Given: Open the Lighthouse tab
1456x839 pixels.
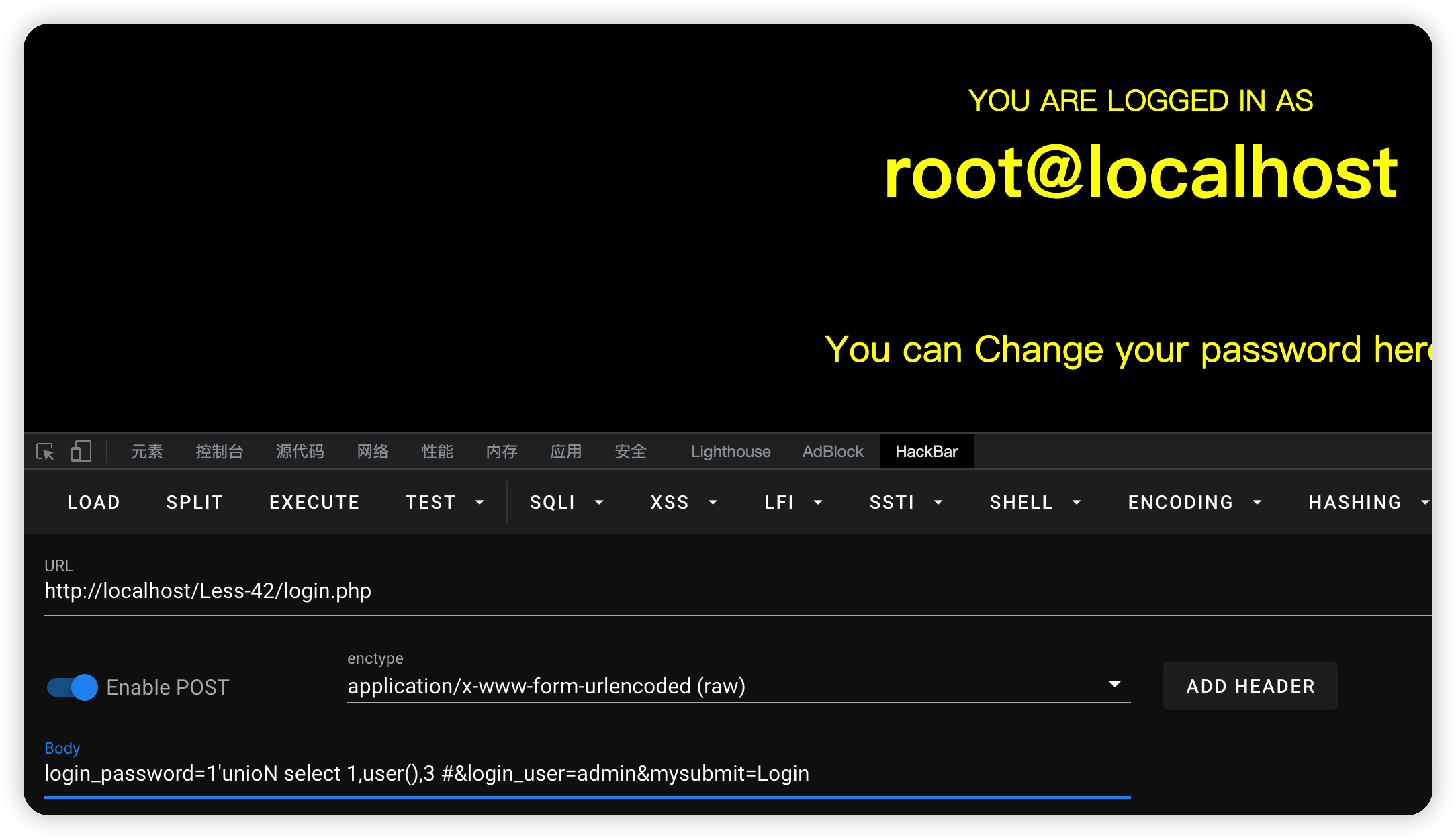Looking at the screenshot, I should (731, 452).
